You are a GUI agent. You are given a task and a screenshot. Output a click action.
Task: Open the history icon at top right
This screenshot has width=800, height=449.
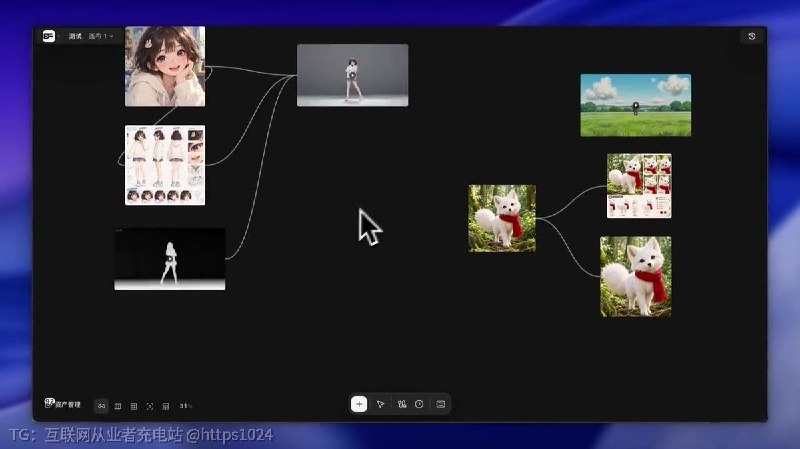(x=752, y=36)
